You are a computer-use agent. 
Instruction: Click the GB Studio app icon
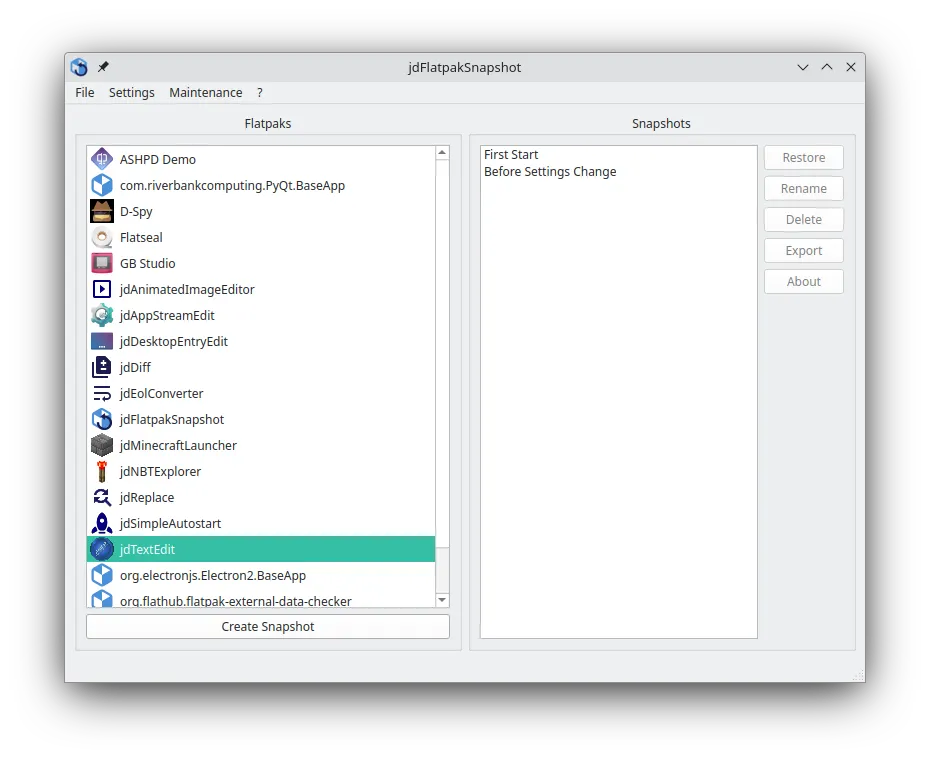coord(102,263)
